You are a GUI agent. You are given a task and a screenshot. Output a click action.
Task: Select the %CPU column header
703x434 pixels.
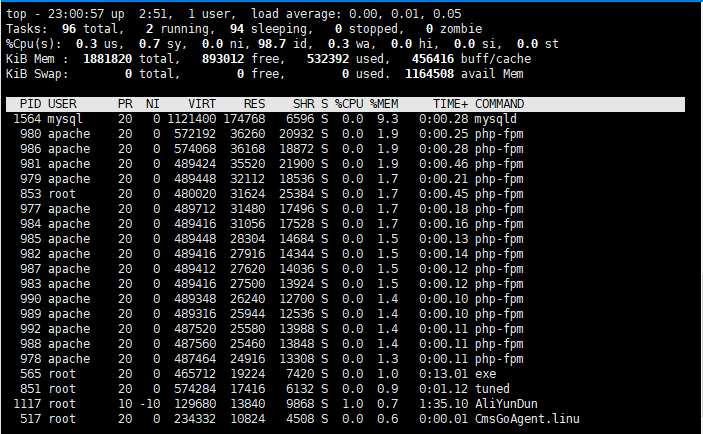(x=349, y=104)
